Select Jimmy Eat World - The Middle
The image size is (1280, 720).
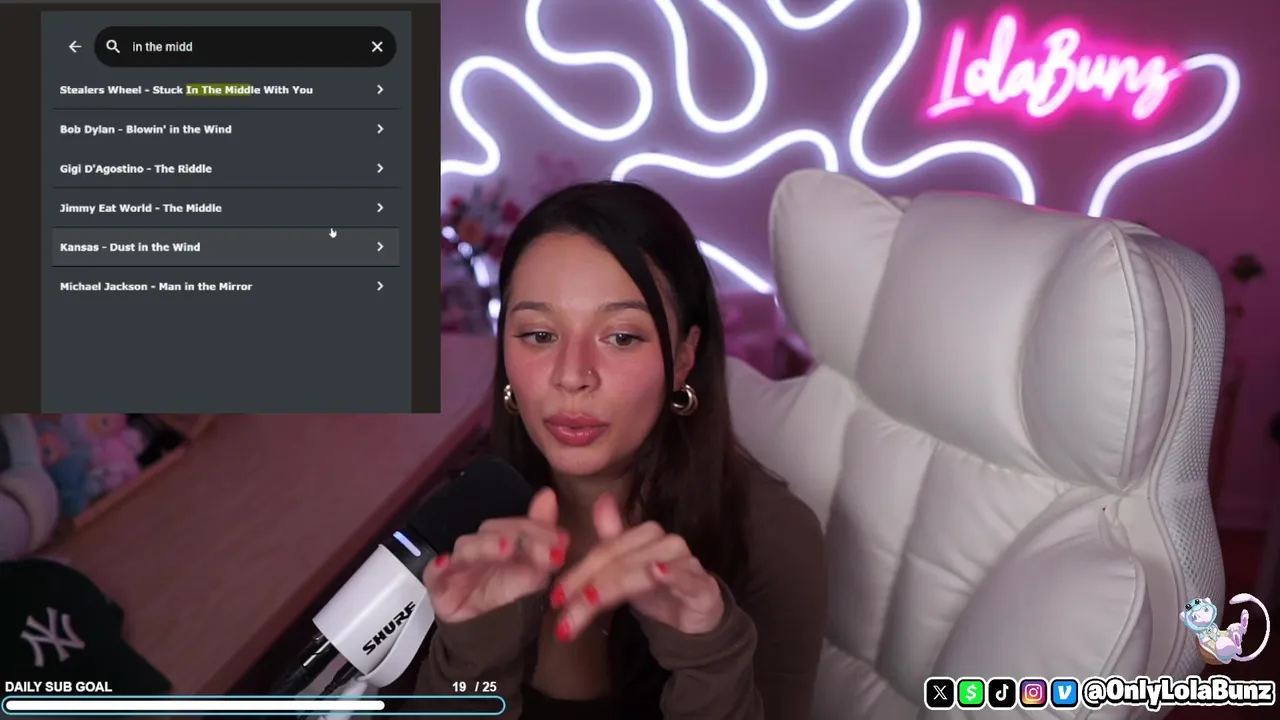(x=226, y=208)
